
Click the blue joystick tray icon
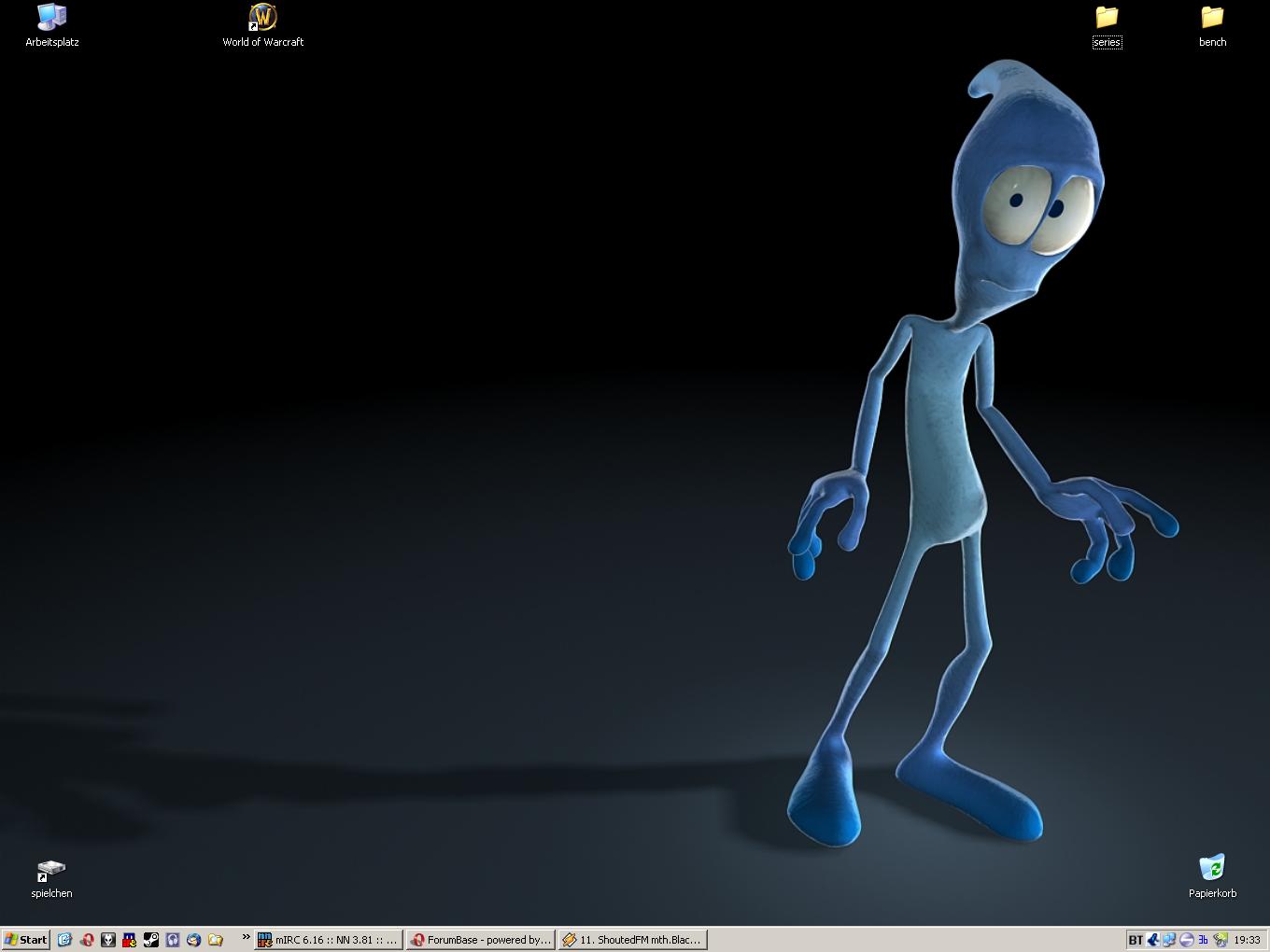point(1153,940)
